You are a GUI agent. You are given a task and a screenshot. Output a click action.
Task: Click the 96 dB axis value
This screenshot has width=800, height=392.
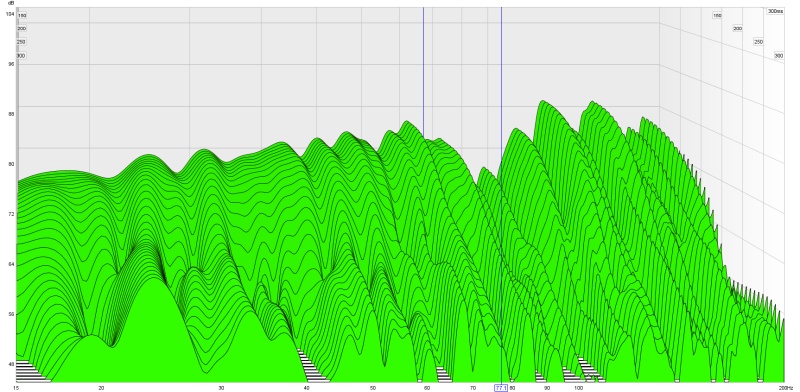pos(11,64)
